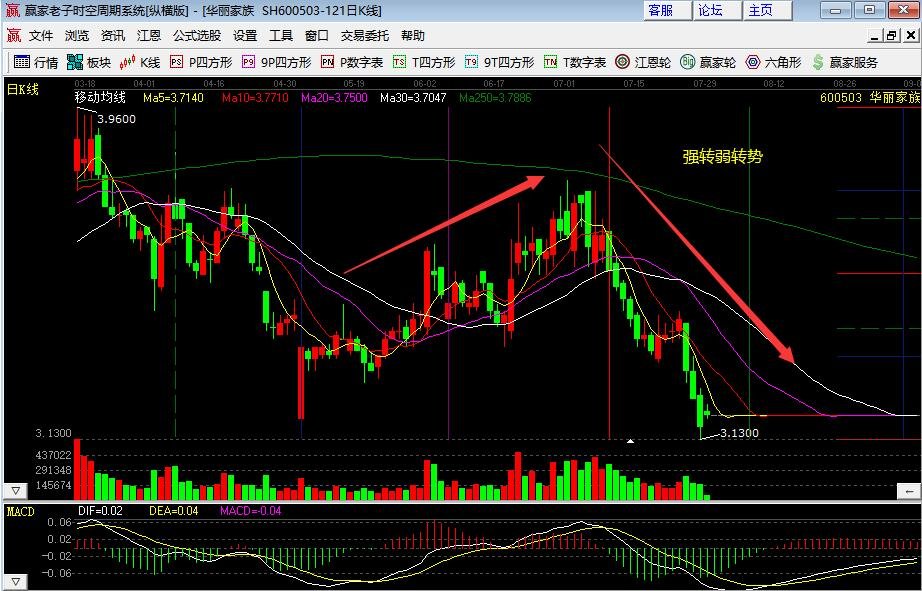Click the app icon in title bar
This screenshot has height=591, width=922.
(12, 10)
